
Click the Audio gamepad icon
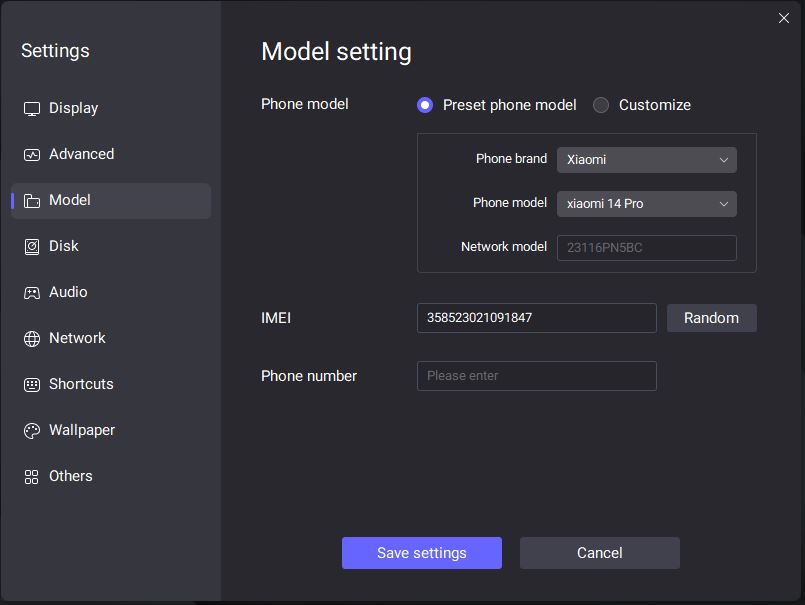[x=32, y=293]
